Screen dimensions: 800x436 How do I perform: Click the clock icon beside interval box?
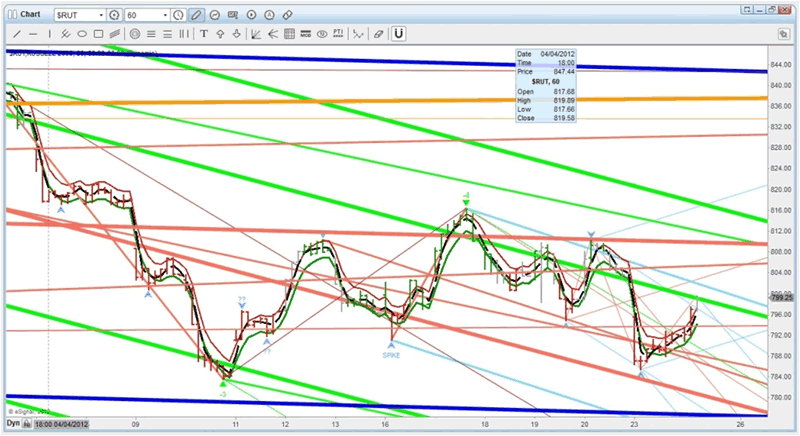[178, 16]
